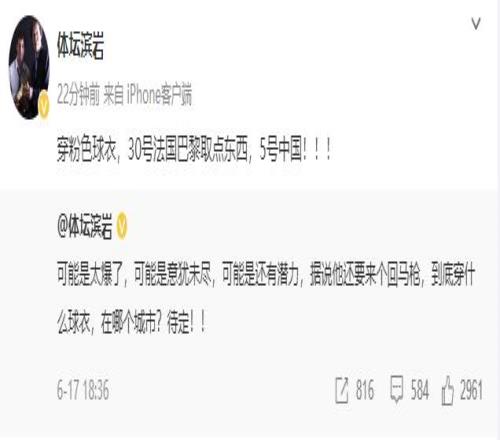500x440 pixels.
Task: Open the post options chevron menu
Action: 476,24
